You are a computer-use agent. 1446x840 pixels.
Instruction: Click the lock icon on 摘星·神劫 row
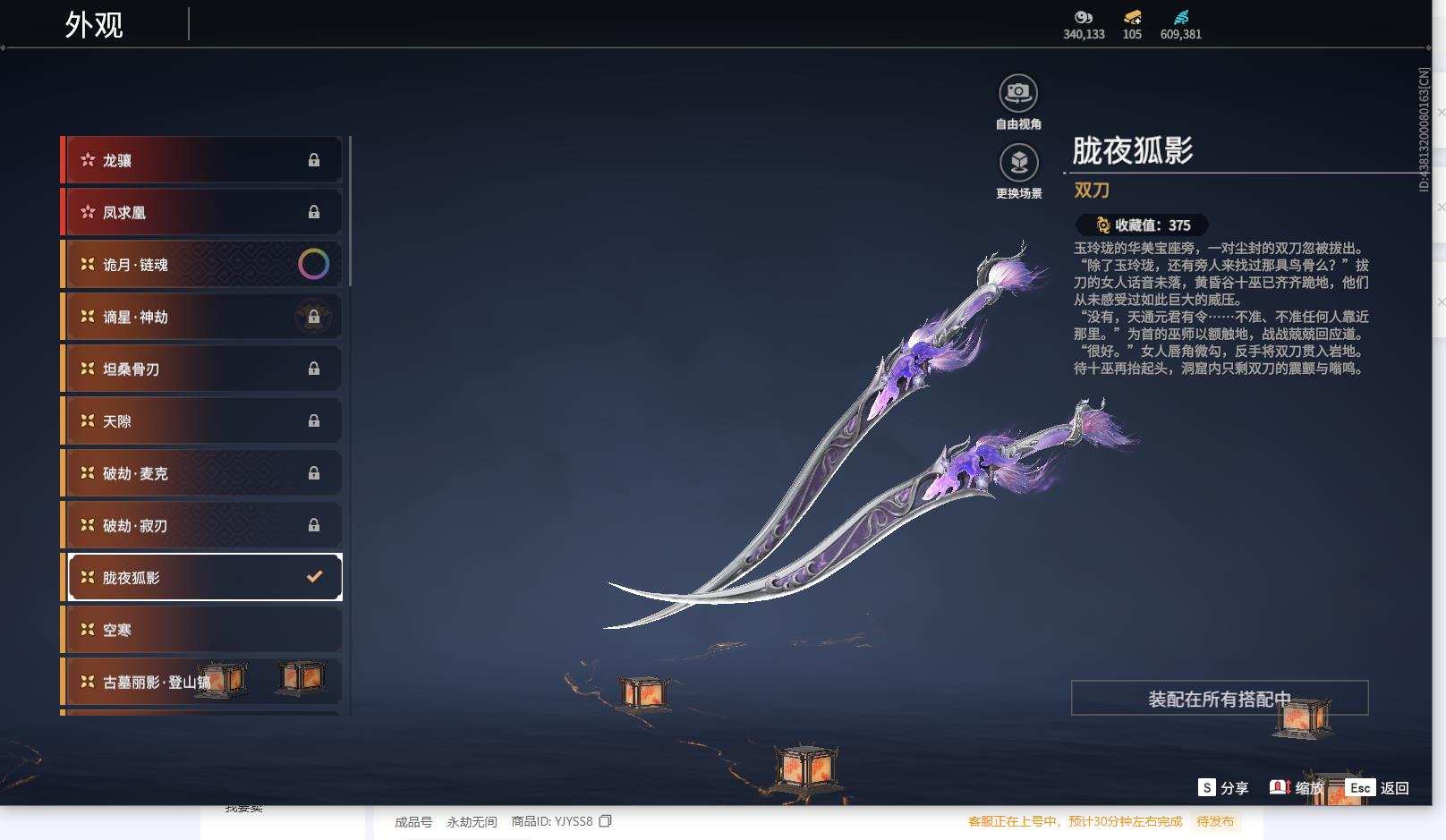point(314,317)
